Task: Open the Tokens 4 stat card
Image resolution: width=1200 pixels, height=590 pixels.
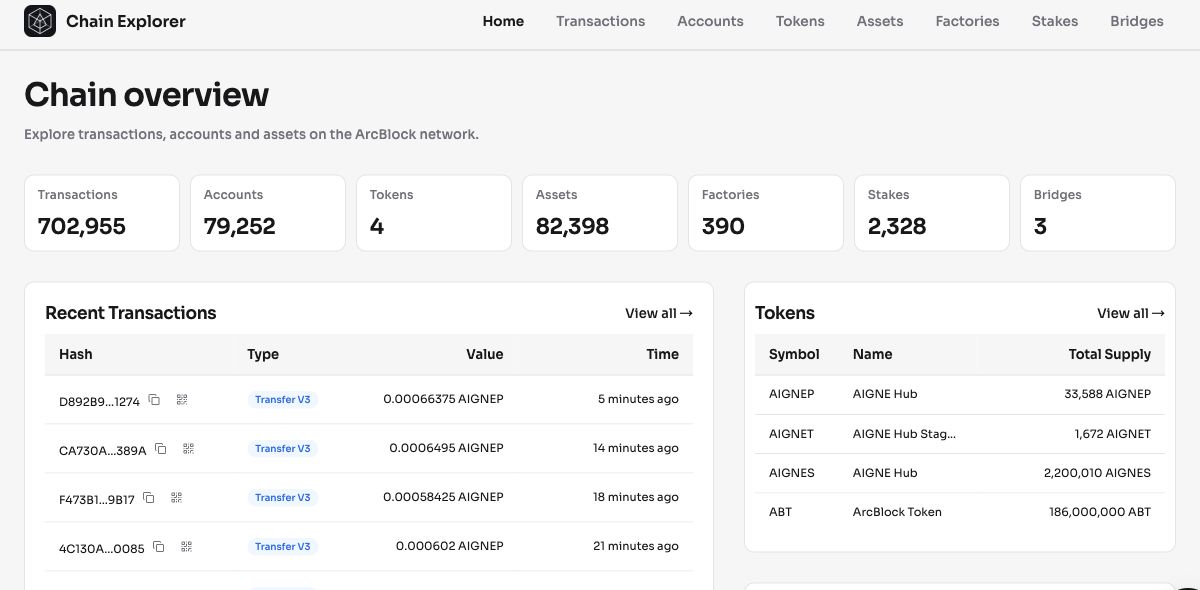Action: [x=434, y=213]
